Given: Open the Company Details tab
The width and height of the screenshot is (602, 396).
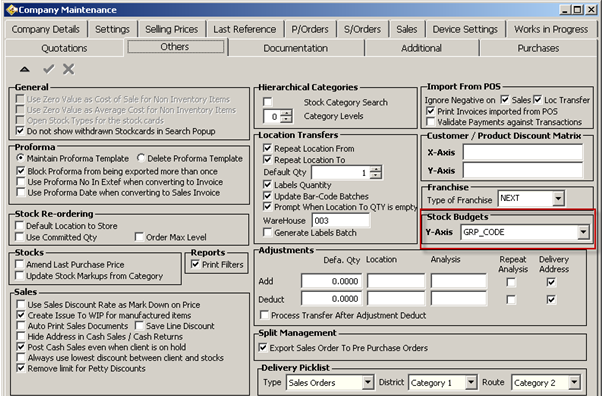Looking at the screenshot, I should pyautogui.click(x=46, y=29).
